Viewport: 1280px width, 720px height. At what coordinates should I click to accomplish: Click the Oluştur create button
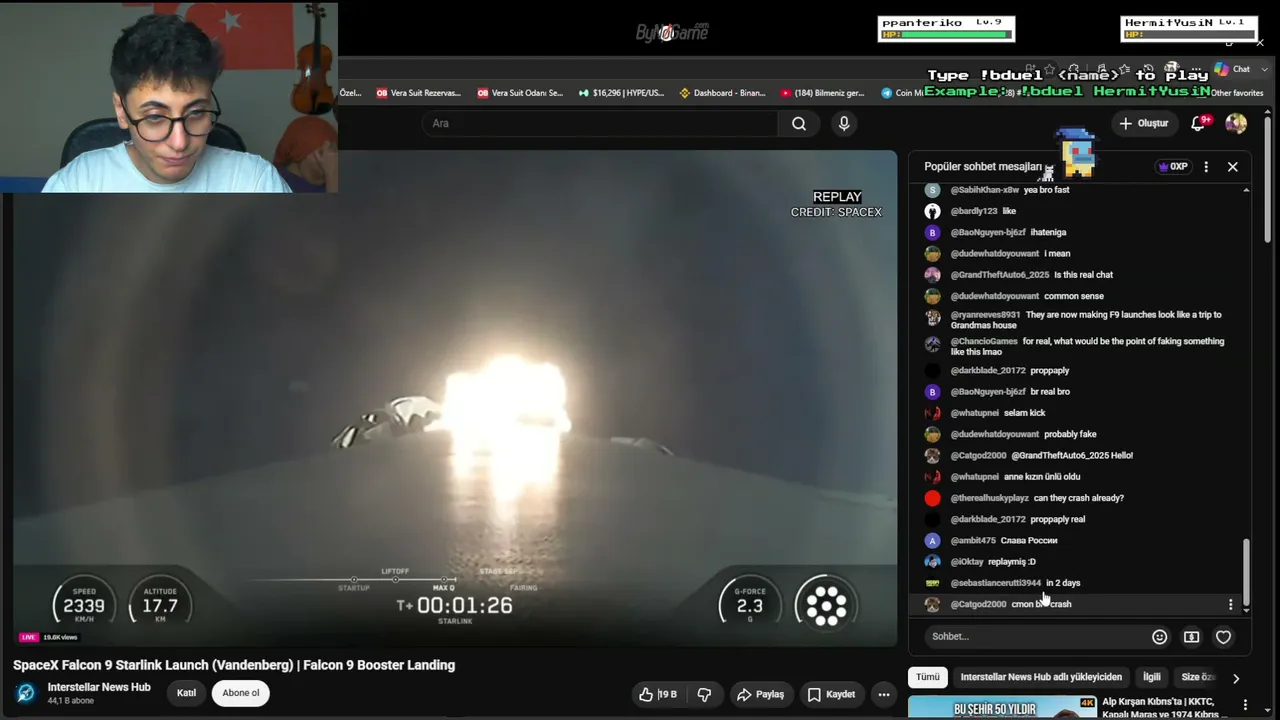(x=1143, y=123)
